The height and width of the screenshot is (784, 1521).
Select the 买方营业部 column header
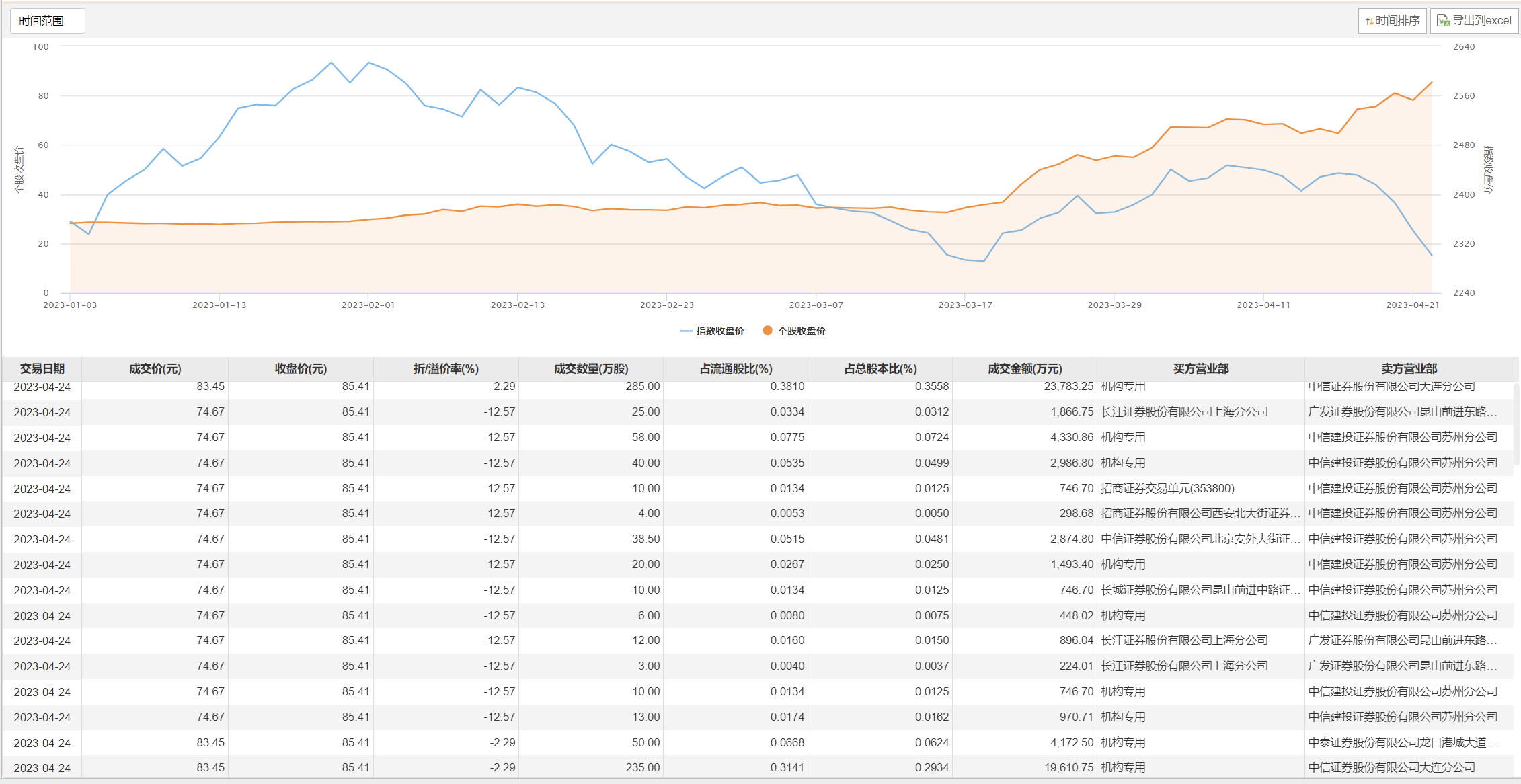point(1200,368)
